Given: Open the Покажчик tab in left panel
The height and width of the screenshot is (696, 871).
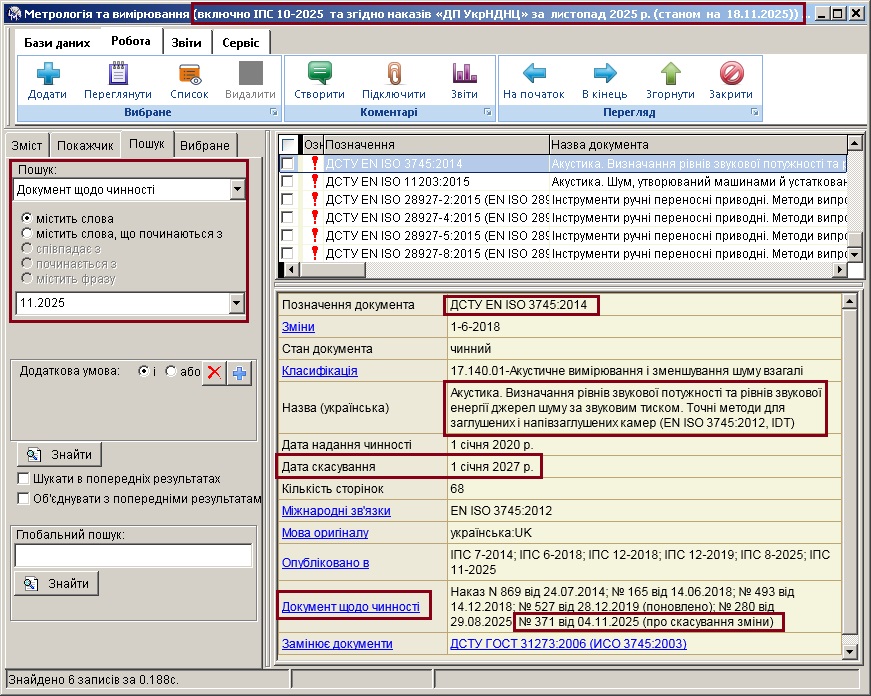Looking at the screenshot, I should [85, 146].
